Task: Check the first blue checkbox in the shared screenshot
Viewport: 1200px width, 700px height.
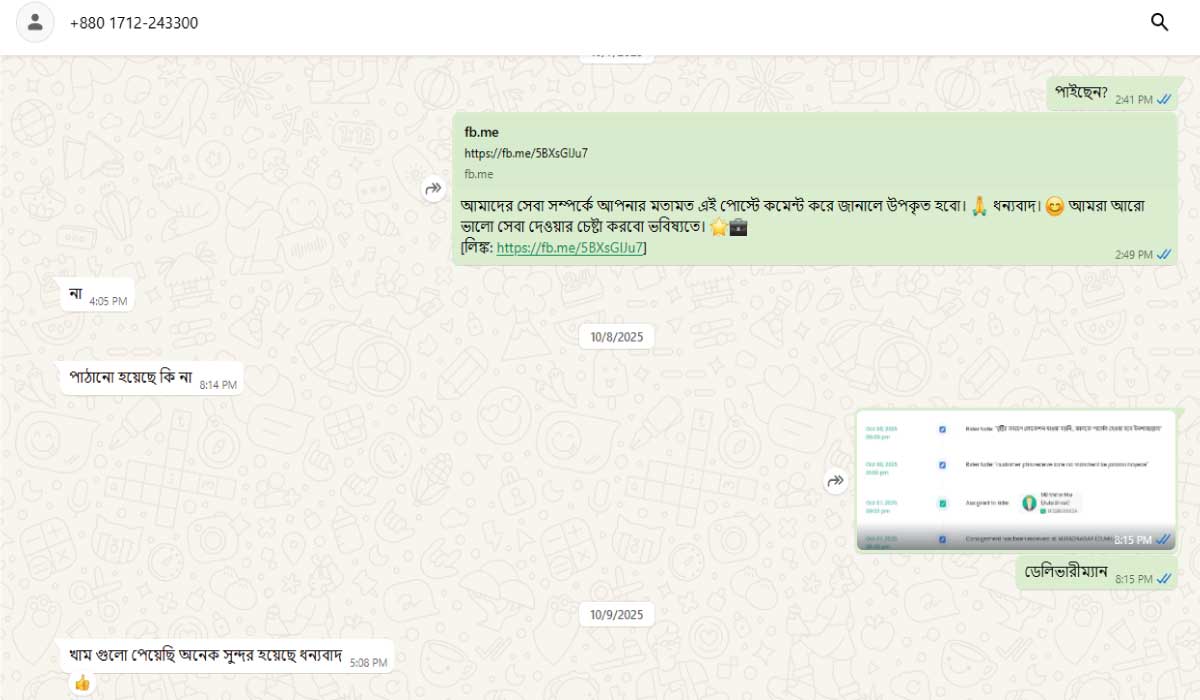Action: (x=942, y=430)
